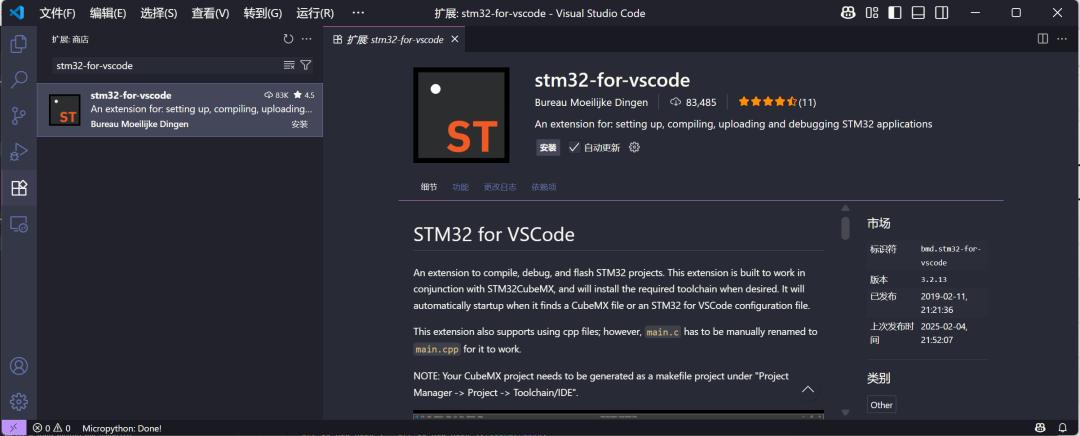Open Copilot status icon in status bar
The image size is (1080, 436).
[x=1040, y=428]
